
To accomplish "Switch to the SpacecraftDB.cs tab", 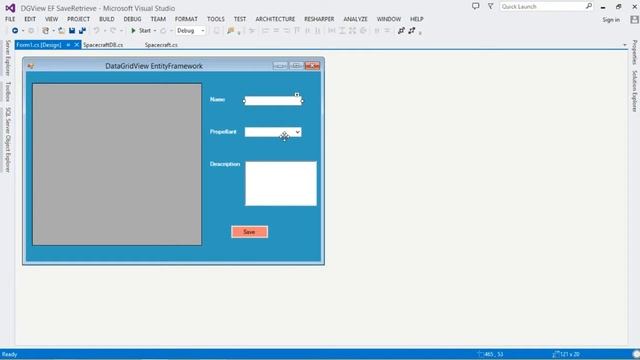I will click(x=103, y=45).
